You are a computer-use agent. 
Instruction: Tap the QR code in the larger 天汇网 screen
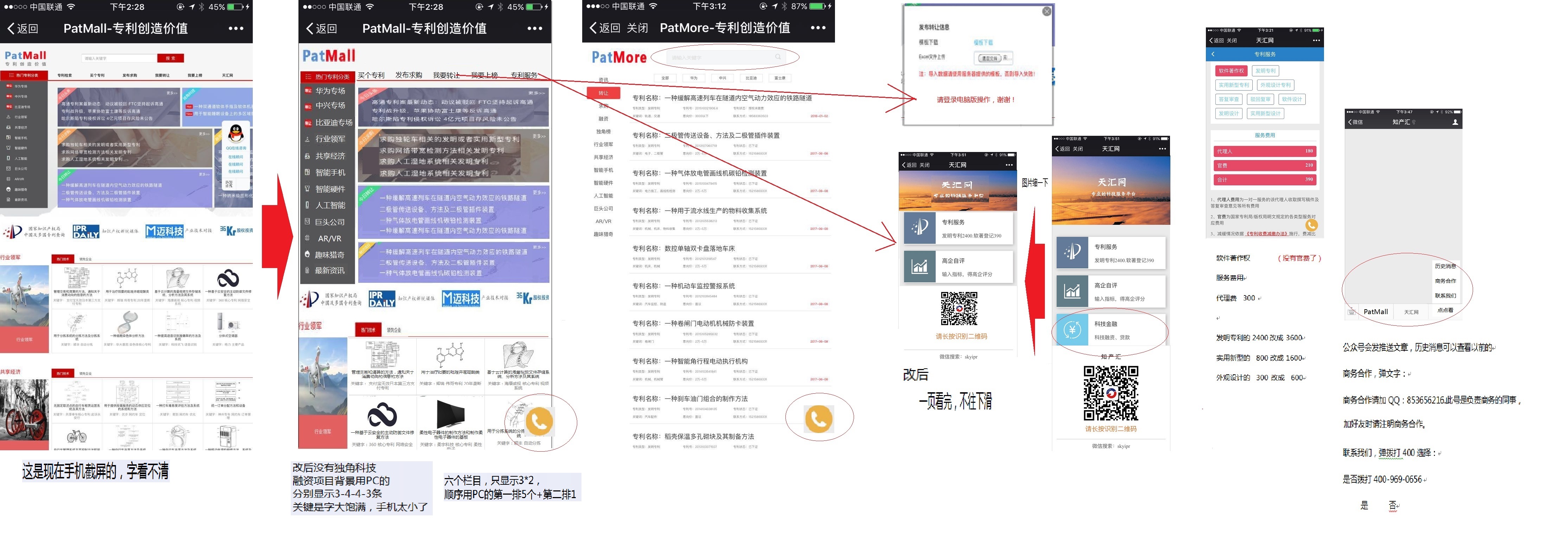click(1111, 393)
